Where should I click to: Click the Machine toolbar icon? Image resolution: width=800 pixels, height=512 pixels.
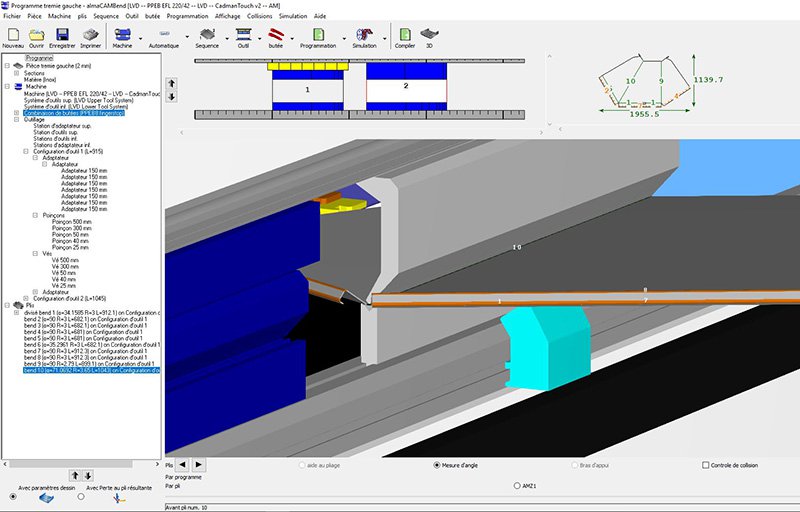(x=122, y=35)
